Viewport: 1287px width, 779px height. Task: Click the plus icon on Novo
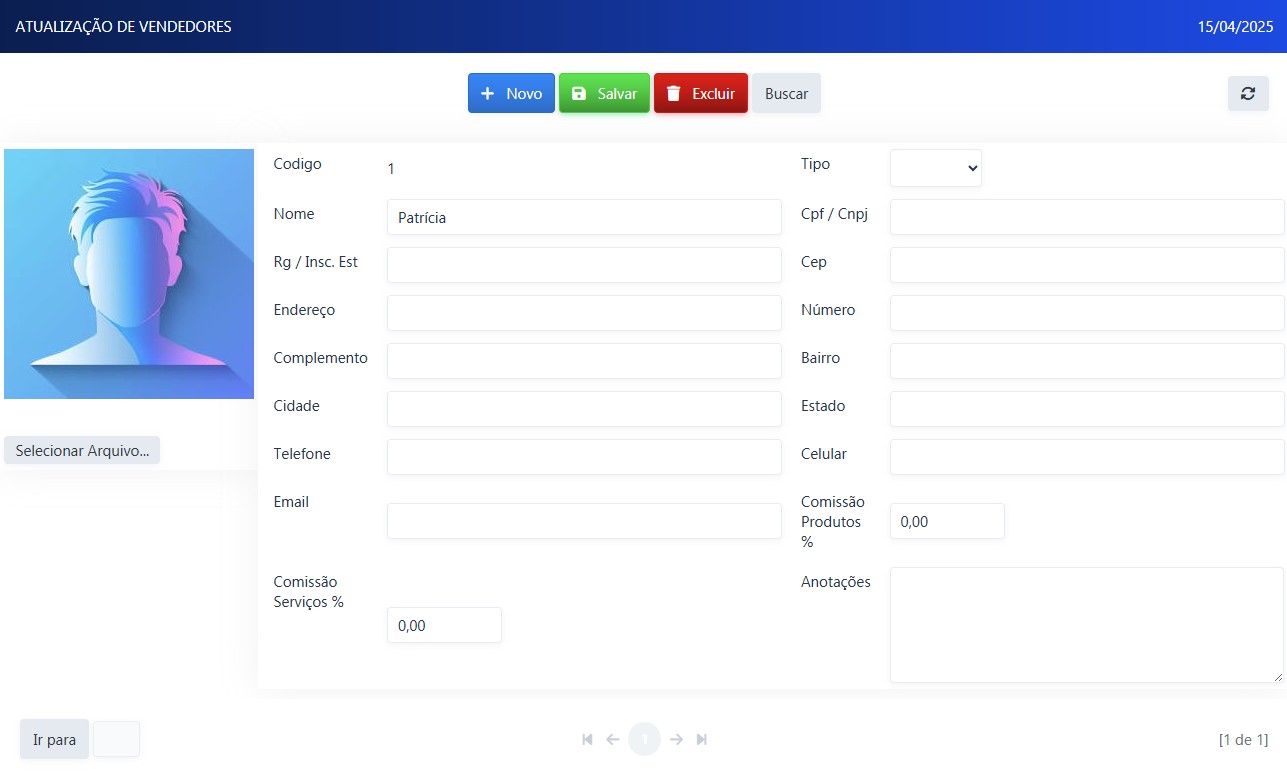coord(488,93)
